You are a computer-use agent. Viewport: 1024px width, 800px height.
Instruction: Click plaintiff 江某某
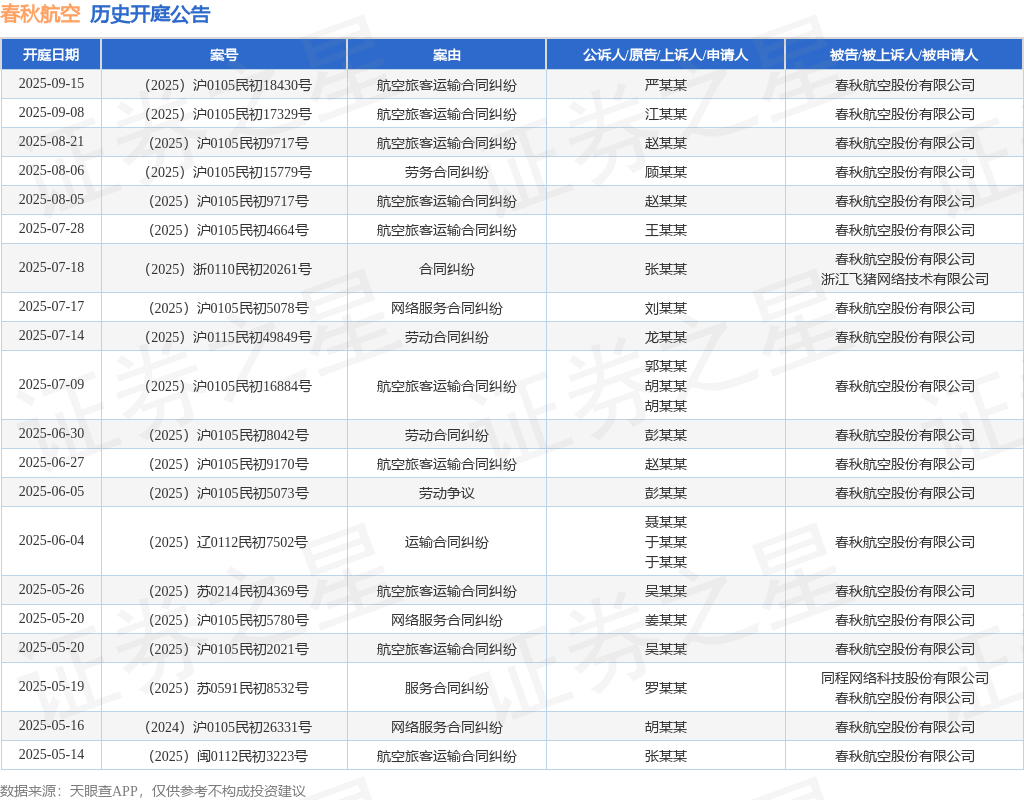click(x=665, y=114)
